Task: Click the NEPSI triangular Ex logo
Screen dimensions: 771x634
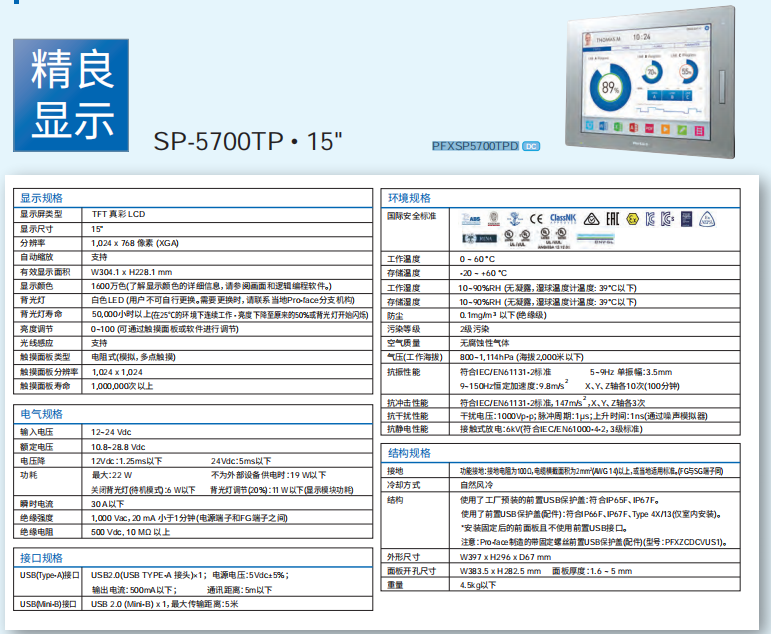Action: (x=707, y=219)
